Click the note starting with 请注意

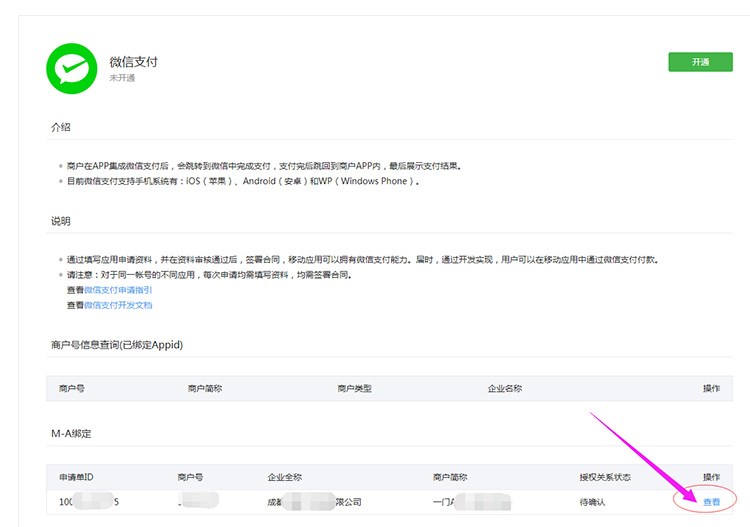210,275
